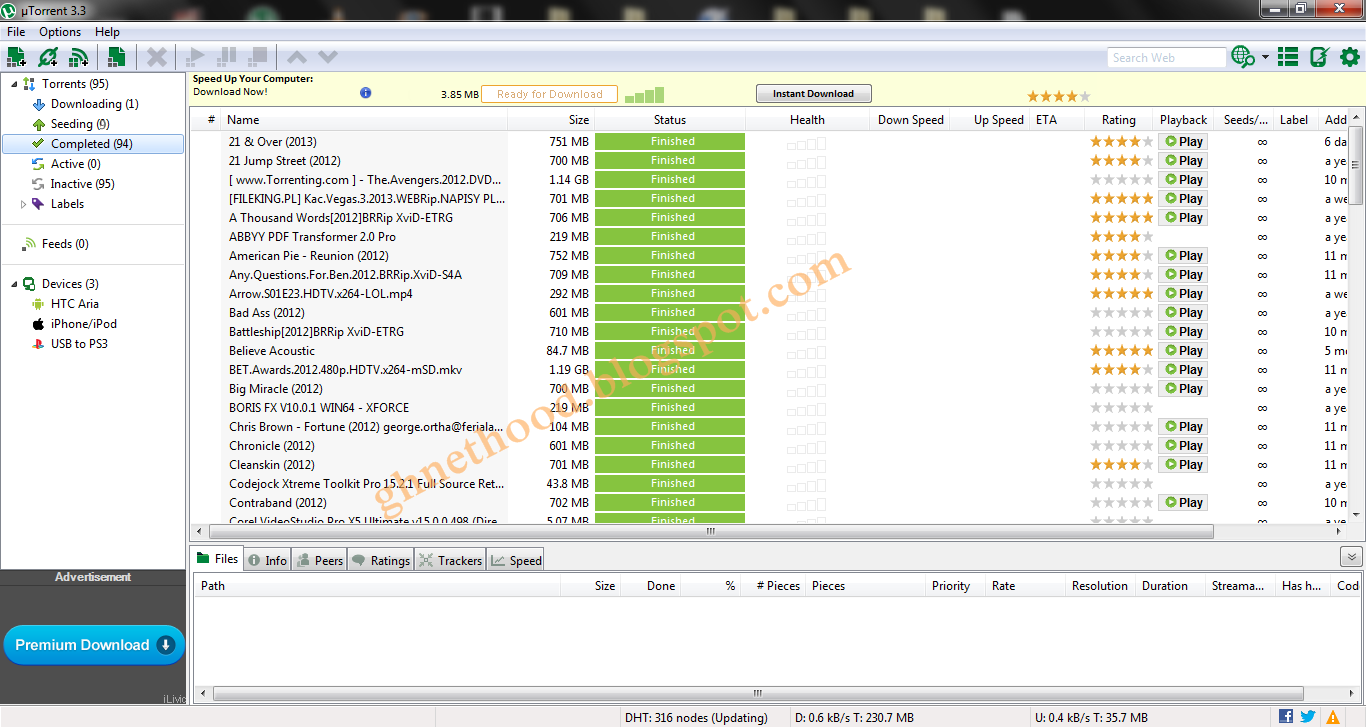Click the Facebook icon in status bar
1366x728 pixels.
[1286, 716]
